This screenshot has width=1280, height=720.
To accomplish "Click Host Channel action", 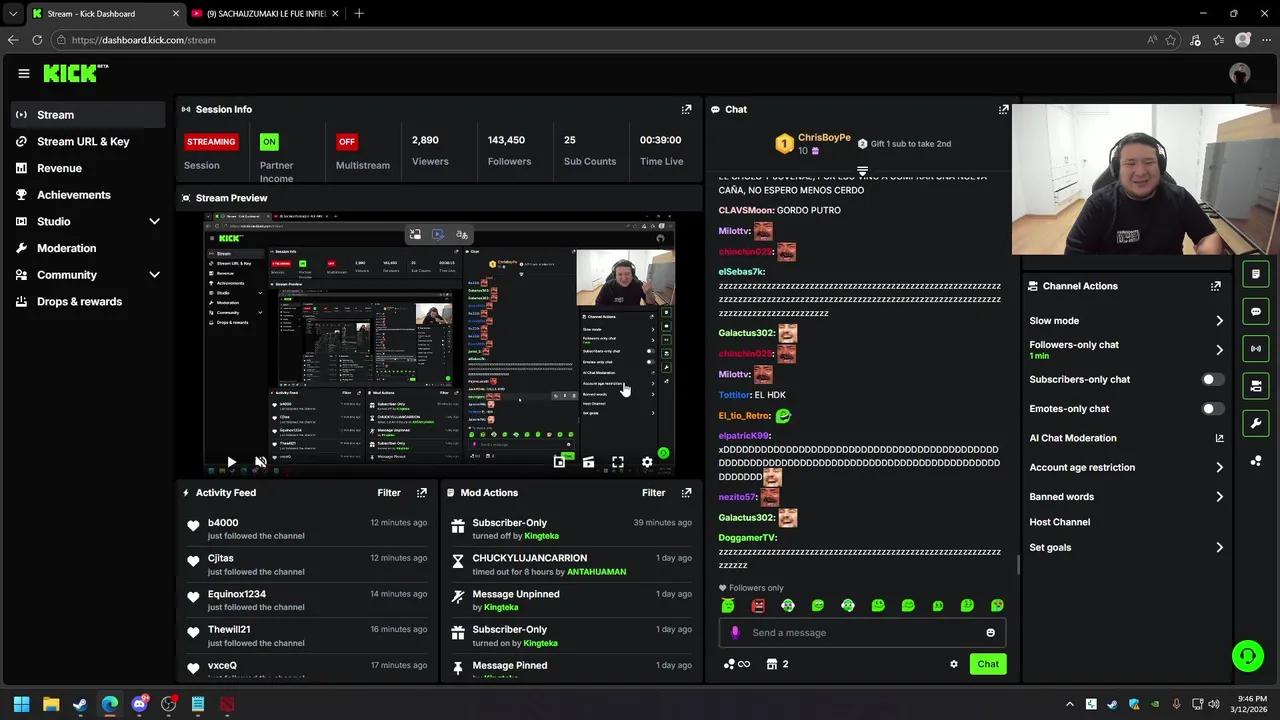I will coord(1060,522).
